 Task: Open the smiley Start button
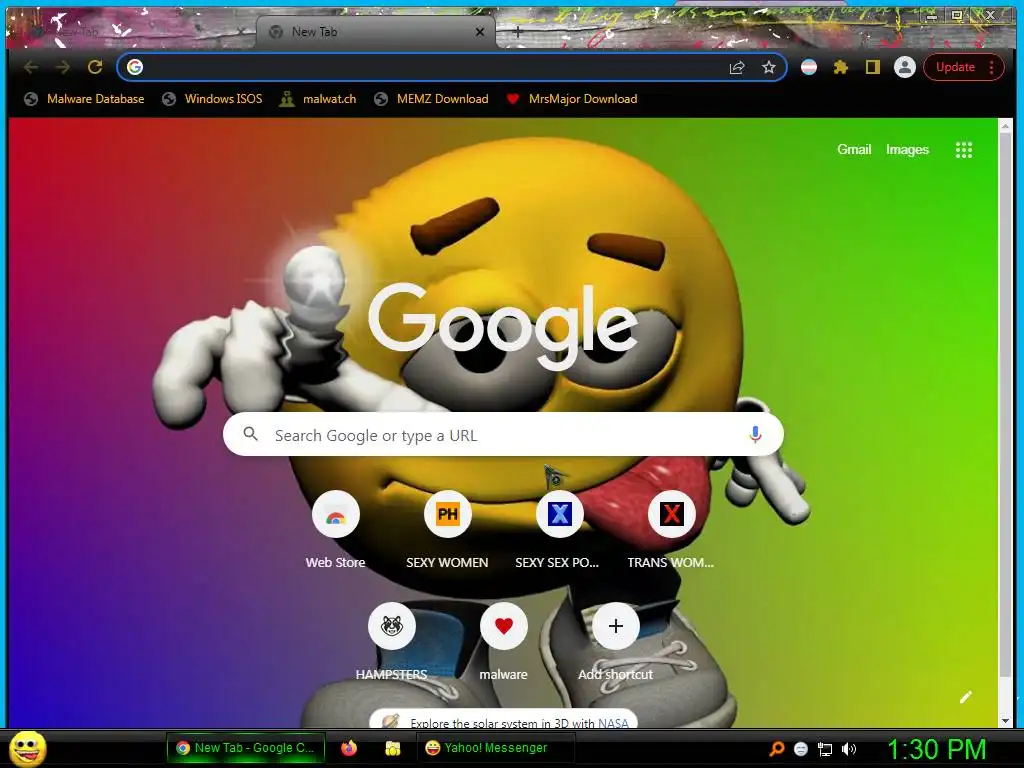(27, 748)
